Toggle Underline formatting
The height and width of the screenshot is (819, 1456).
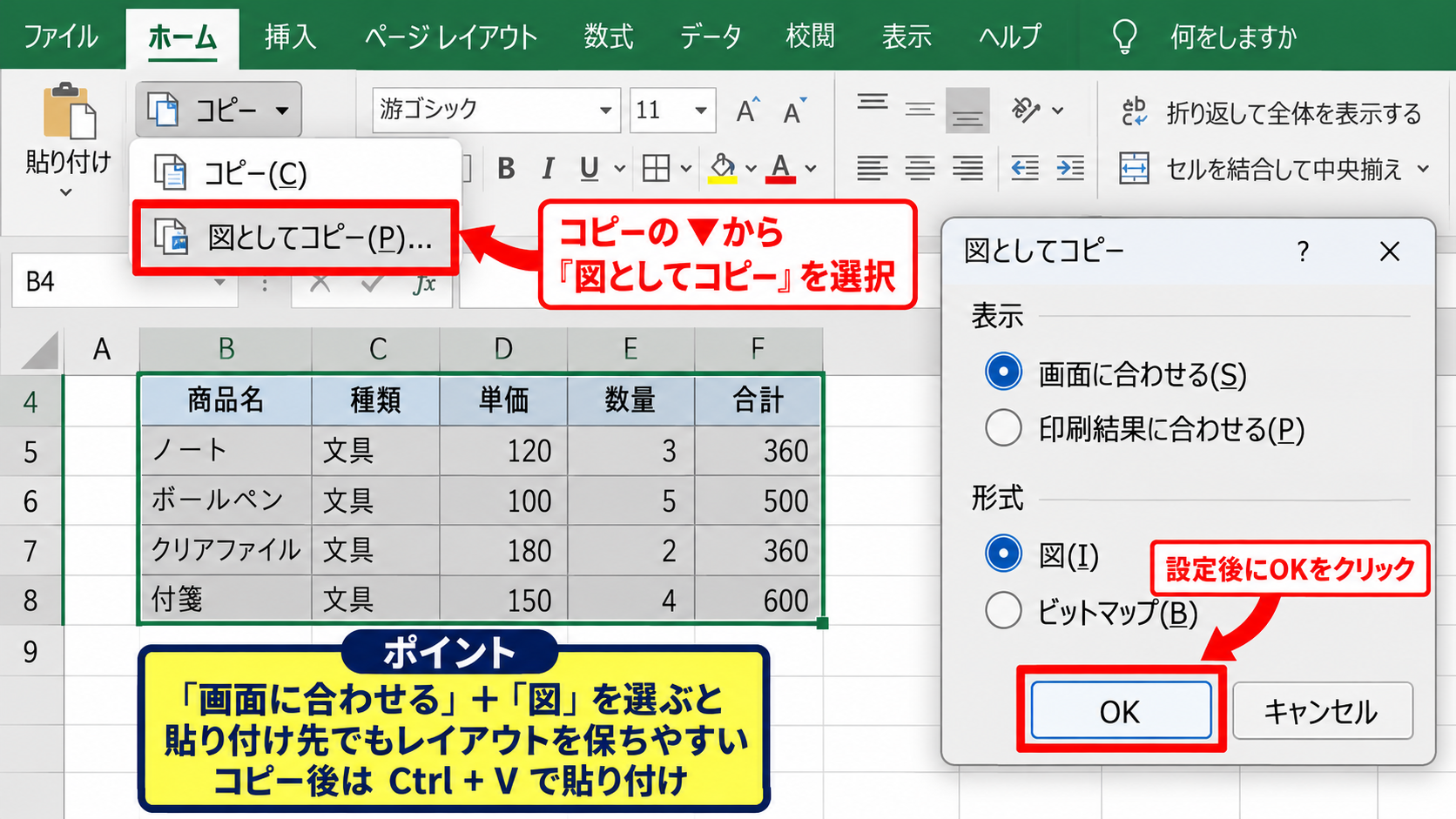point(590,168)
